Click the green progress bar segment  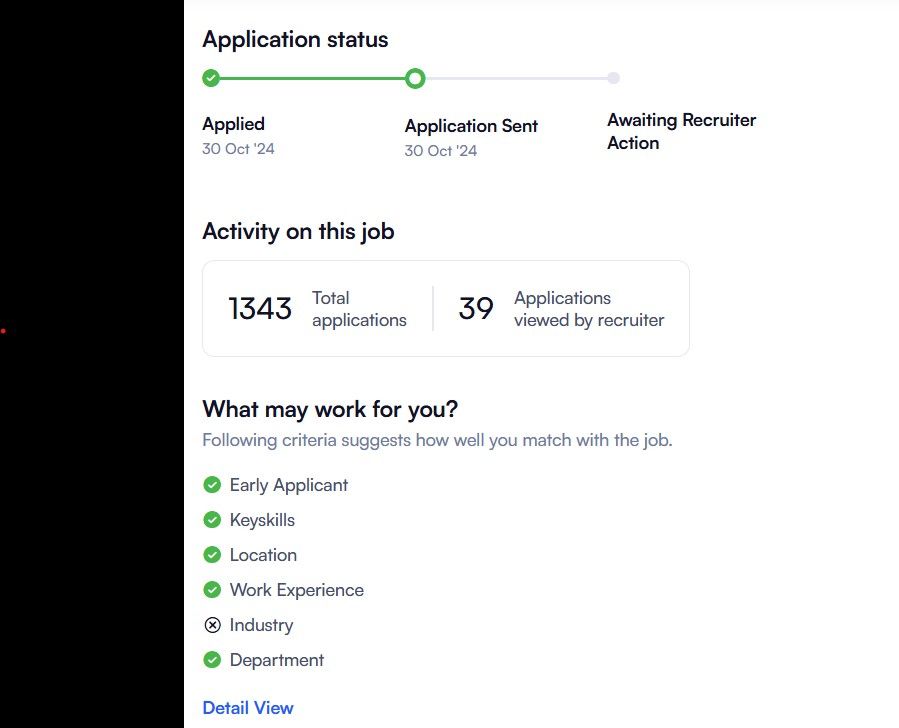312,78
